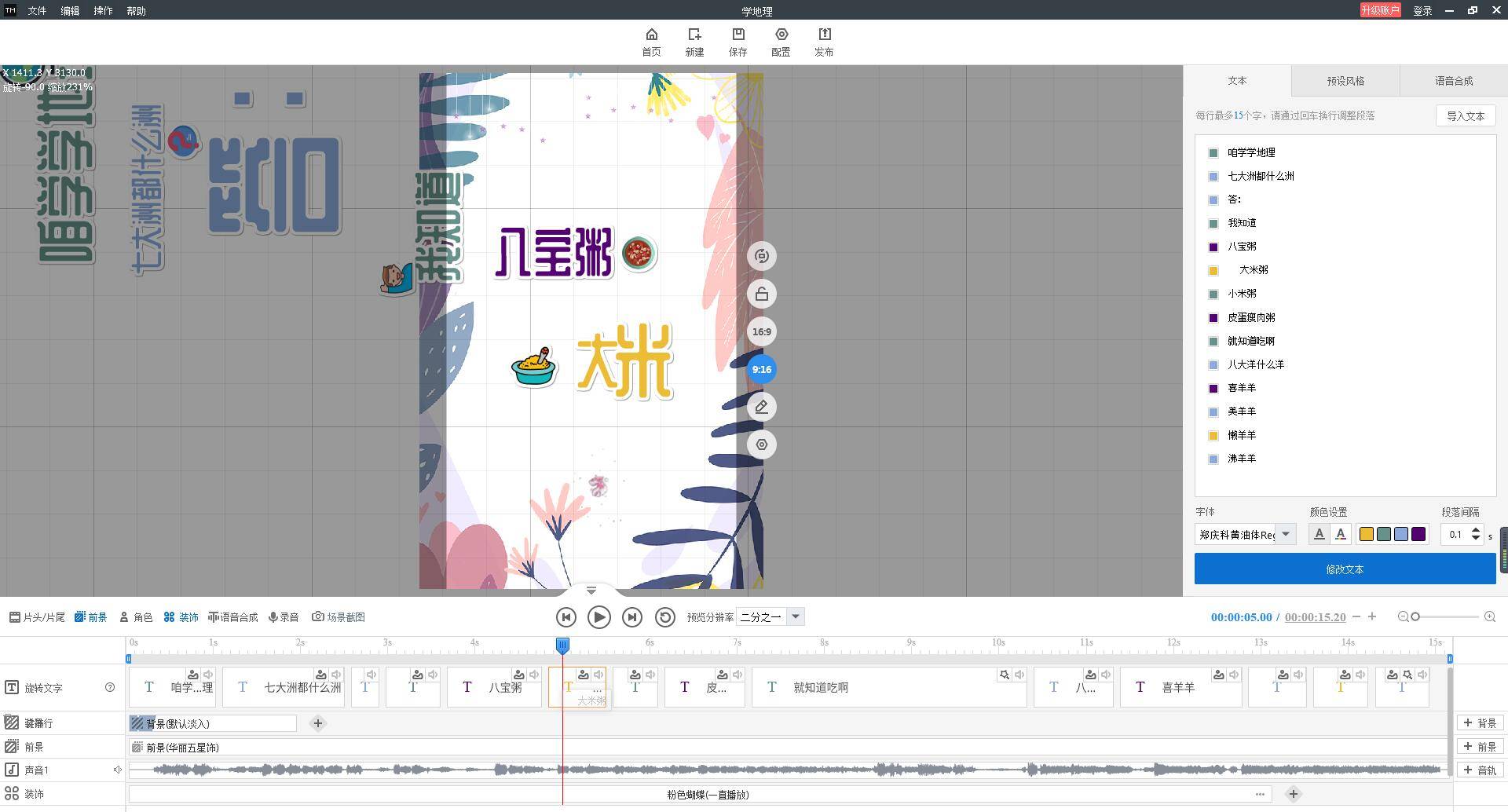
Task: Click the 段落间隔 value field
Action: pos(1455,534)
